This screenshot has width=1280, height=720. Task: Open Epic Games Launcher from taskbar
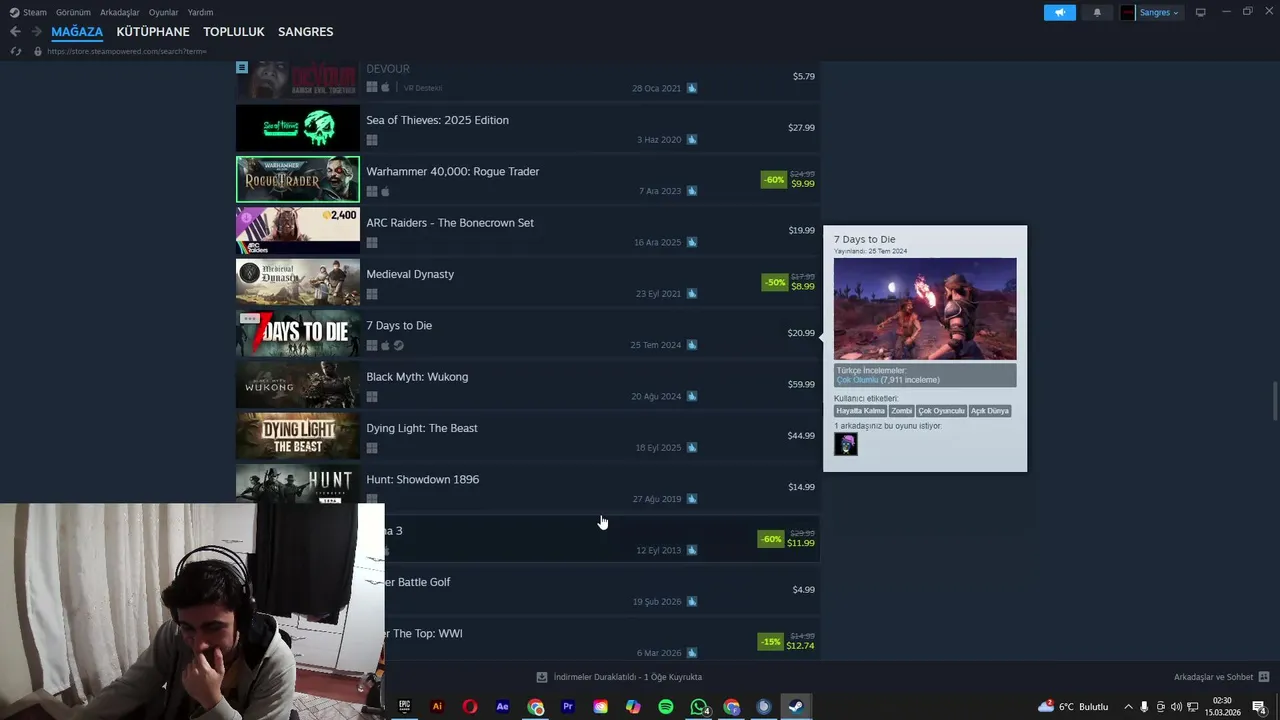[405, 706]
